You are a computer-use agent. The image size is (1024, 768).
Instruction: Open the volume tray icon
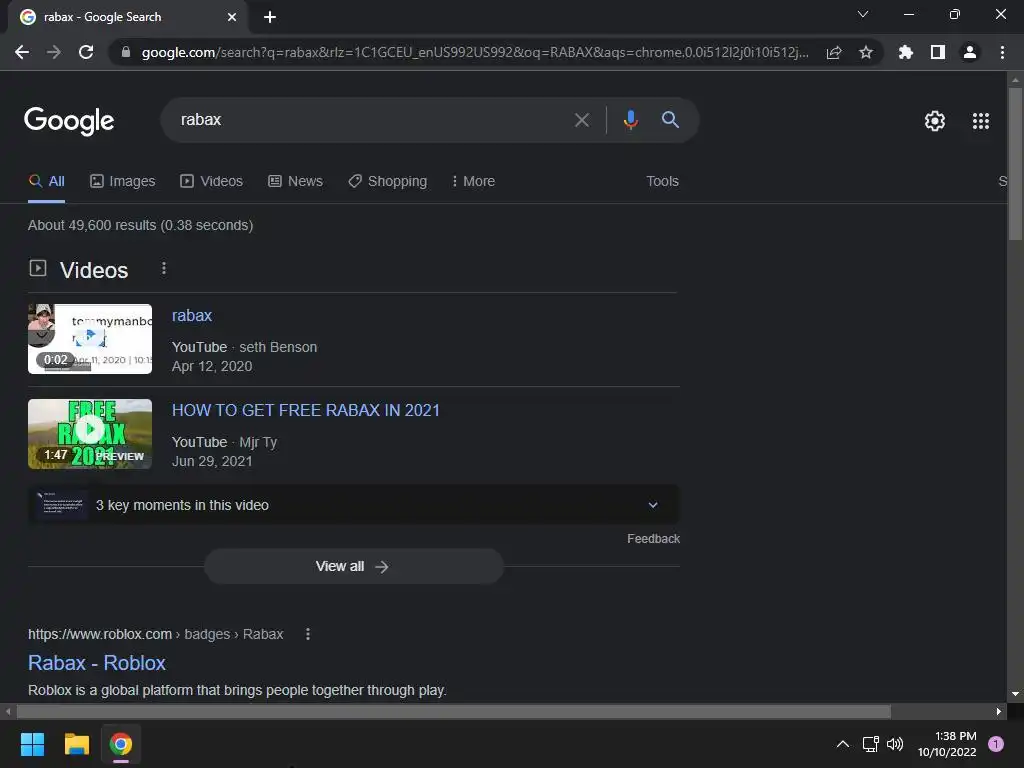[x=895, y=744]
